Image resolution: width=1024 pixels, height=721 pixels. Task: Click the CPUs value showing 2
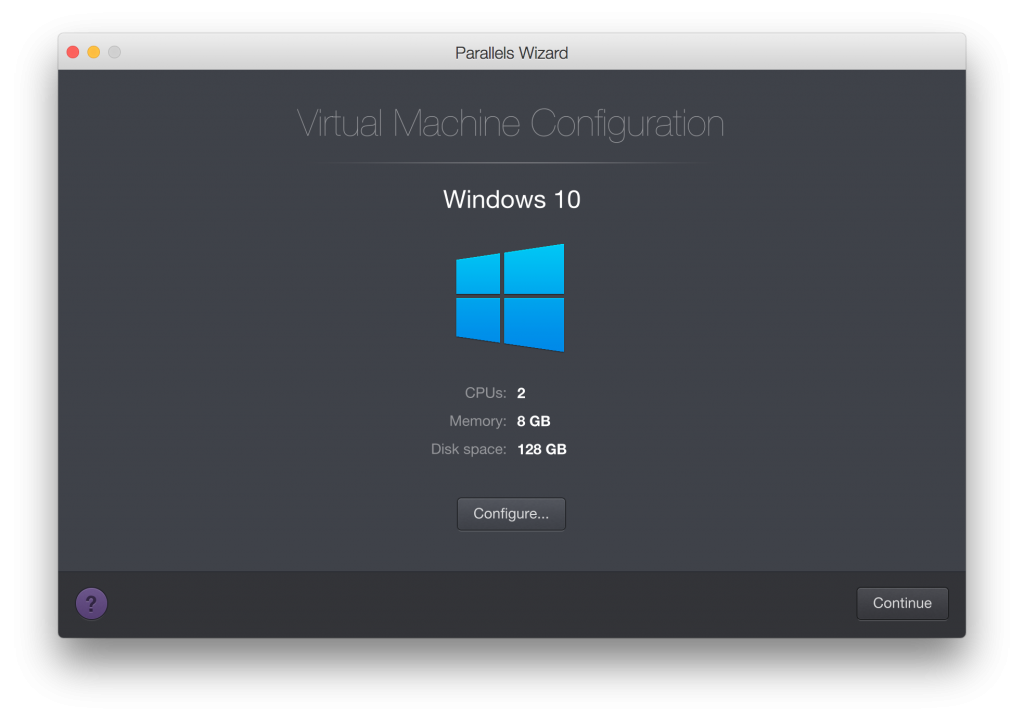pyautogui.click(x=521, y=392)
